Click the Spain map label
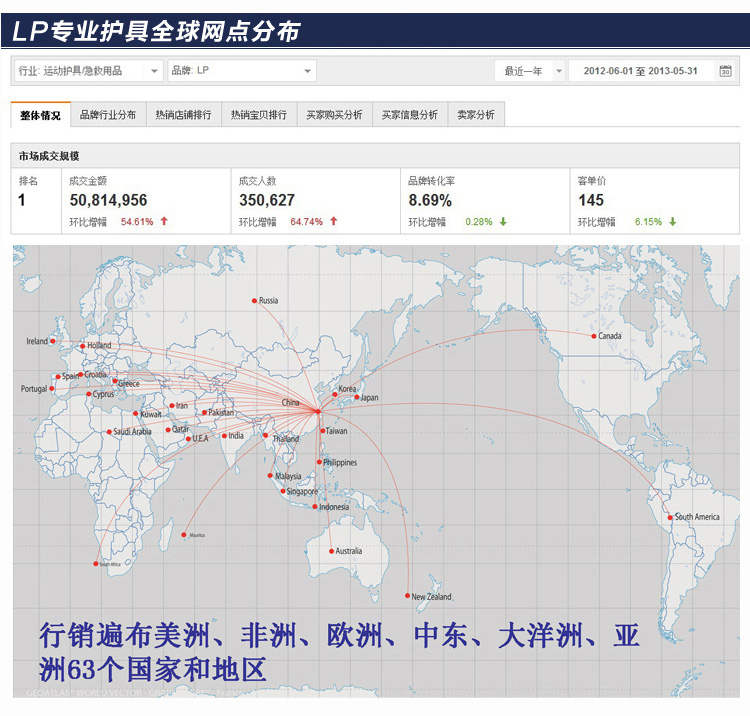Viewport: 750px width, 716px height. [x=70, y=376]
